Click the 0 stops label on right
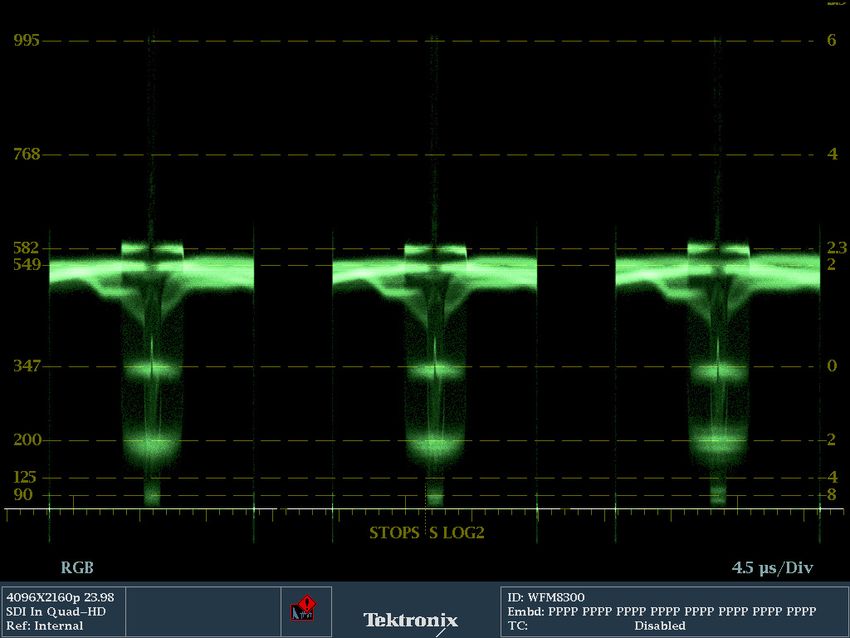The height and width of the screenshot is (638, 850). click(832, 366)
